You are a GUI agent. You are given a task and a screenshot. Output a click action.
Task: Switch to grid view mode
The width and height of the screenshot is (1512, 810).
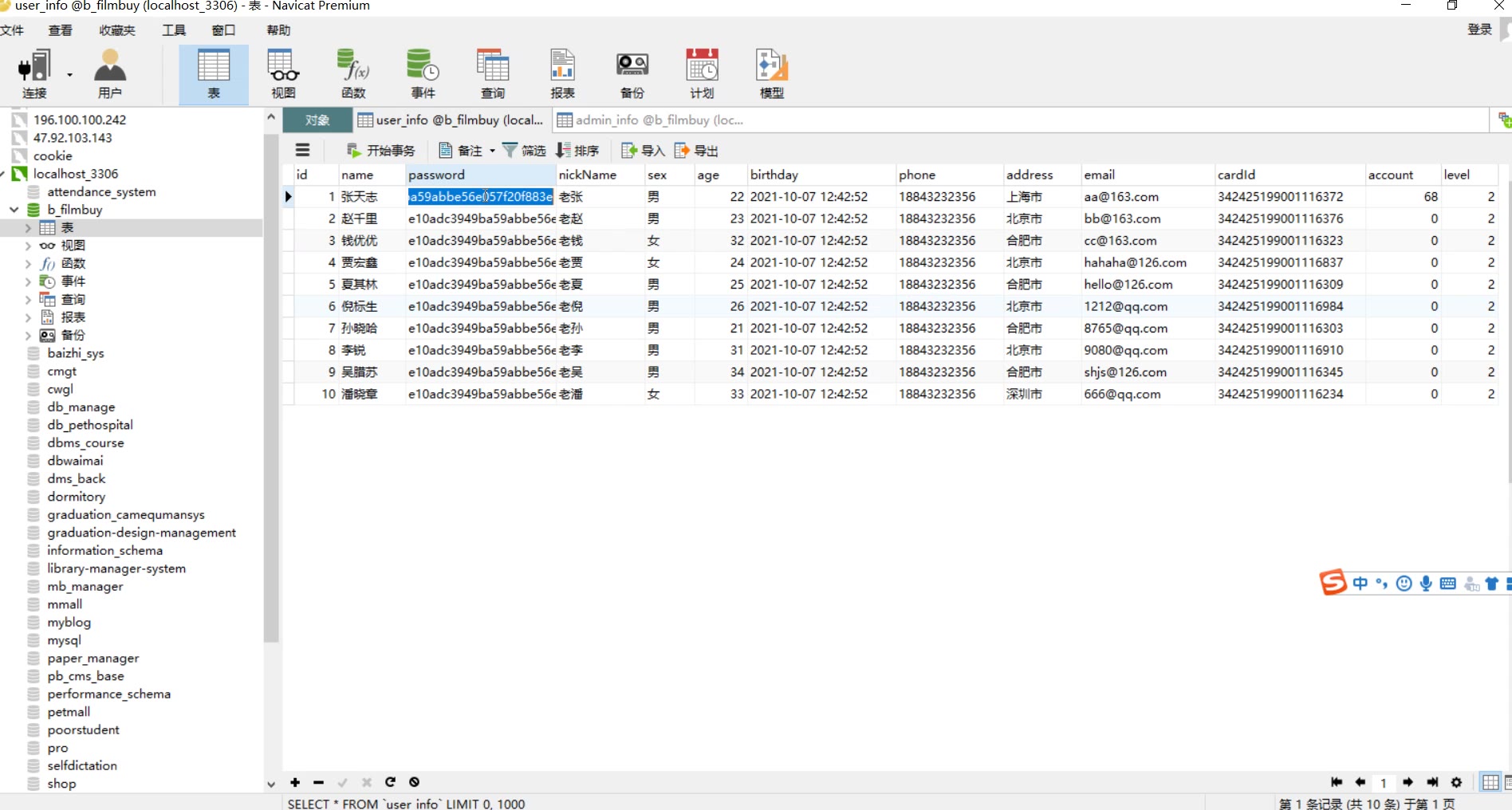(x=1490, y=782)
